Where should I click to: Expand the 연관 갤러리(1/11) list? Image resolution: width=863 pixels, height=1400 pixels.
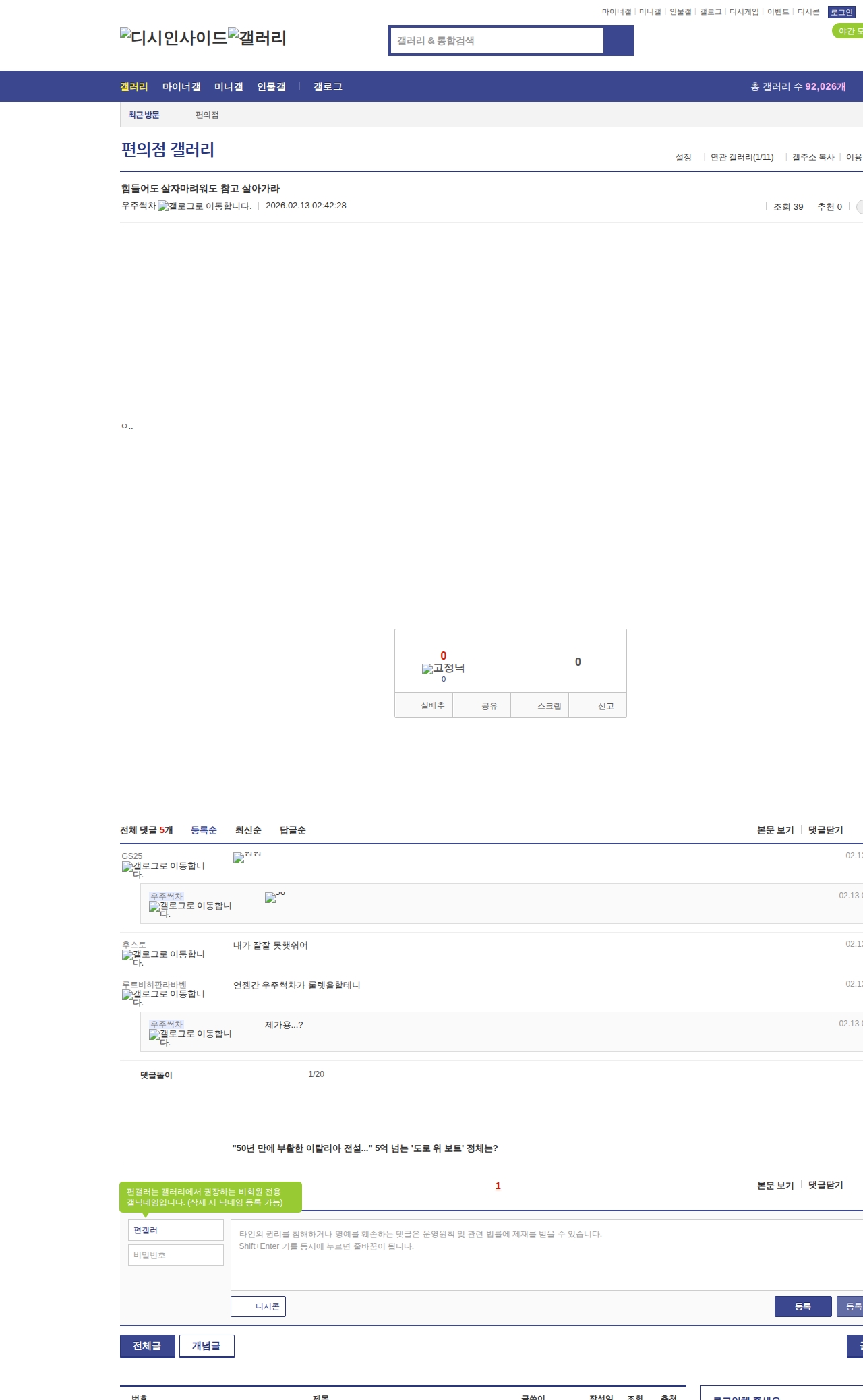point(742,157)
